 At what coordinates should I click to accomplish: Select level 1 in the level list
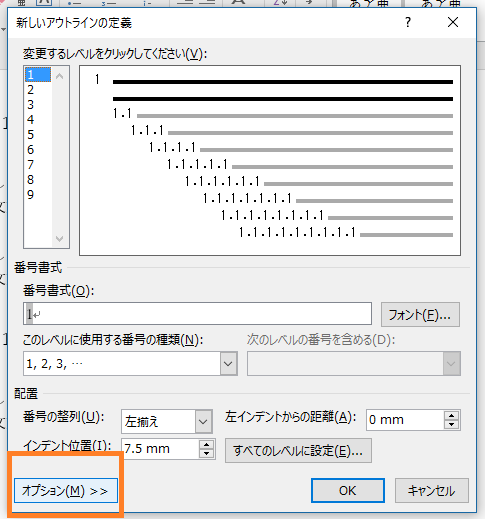pyautogui.click(x=38, y=75)
